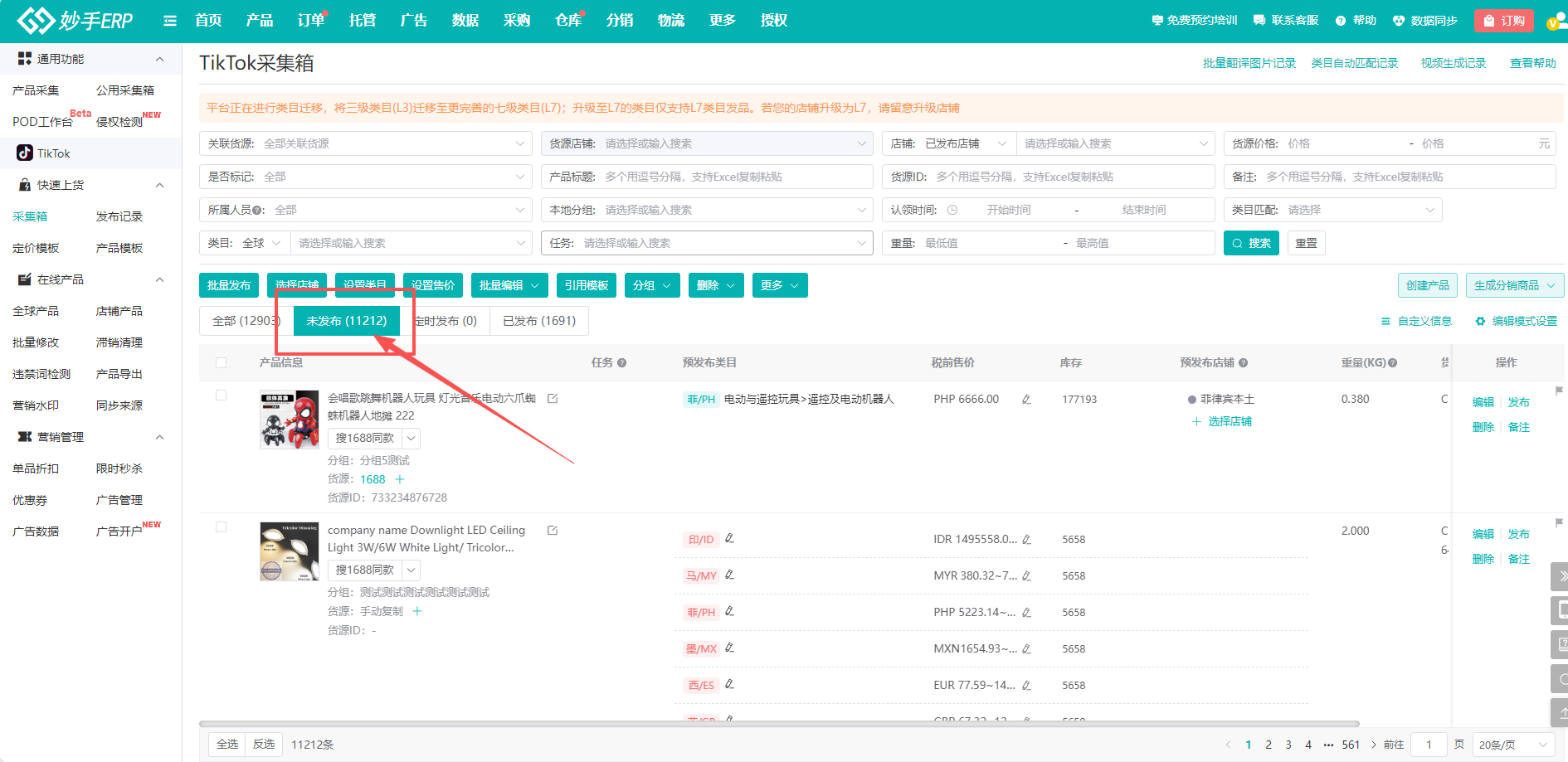Switch to the 已发布 (1691) tab
1568x762 pixels.
(538, 321)
